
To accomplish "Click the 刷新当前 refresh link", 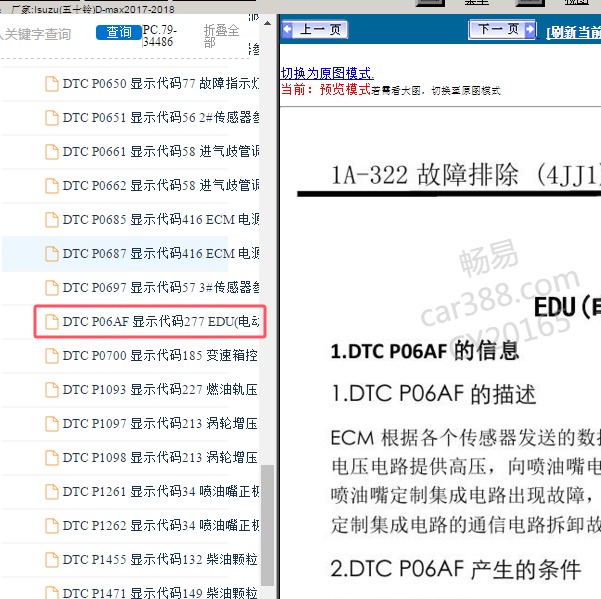I will 573,33.
